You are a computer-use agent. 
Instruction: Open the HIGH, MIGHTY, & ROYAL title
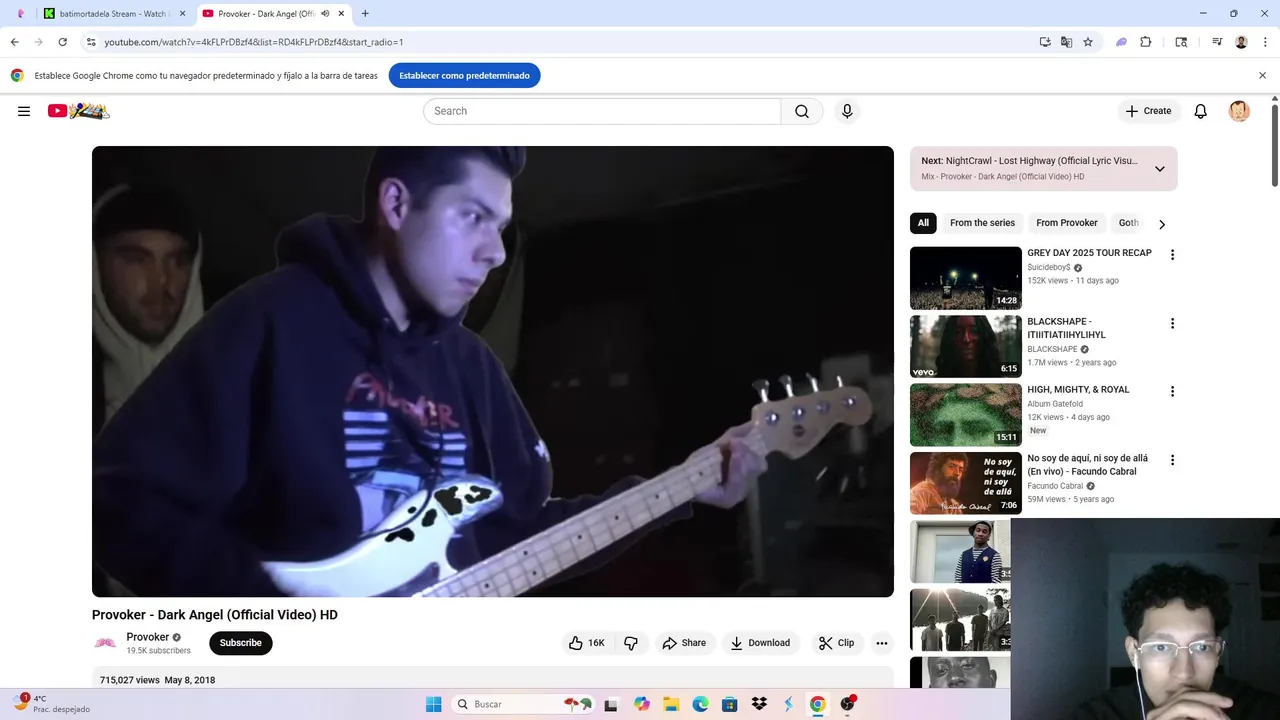point(1078,390)
